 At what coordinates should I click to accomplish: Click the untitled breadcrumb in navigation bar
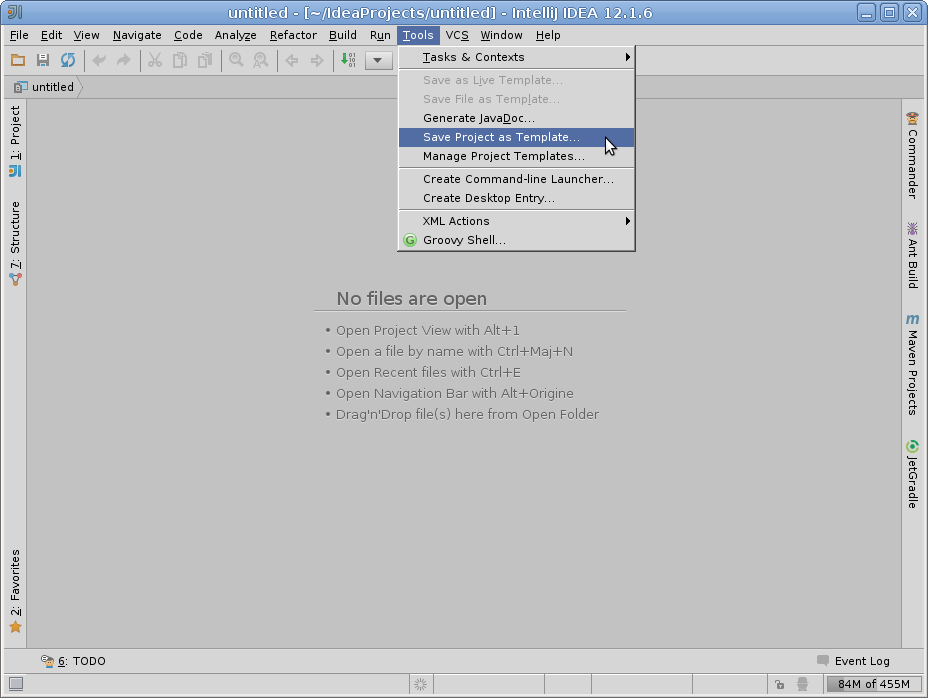tap(46, 87)
